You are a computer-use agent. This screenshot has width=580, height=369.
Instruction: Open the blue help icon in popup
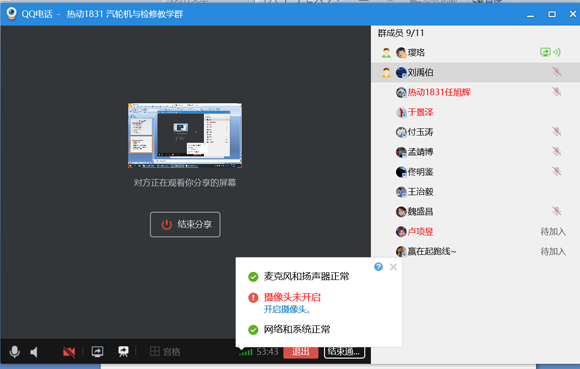click(x=378, y=267)
